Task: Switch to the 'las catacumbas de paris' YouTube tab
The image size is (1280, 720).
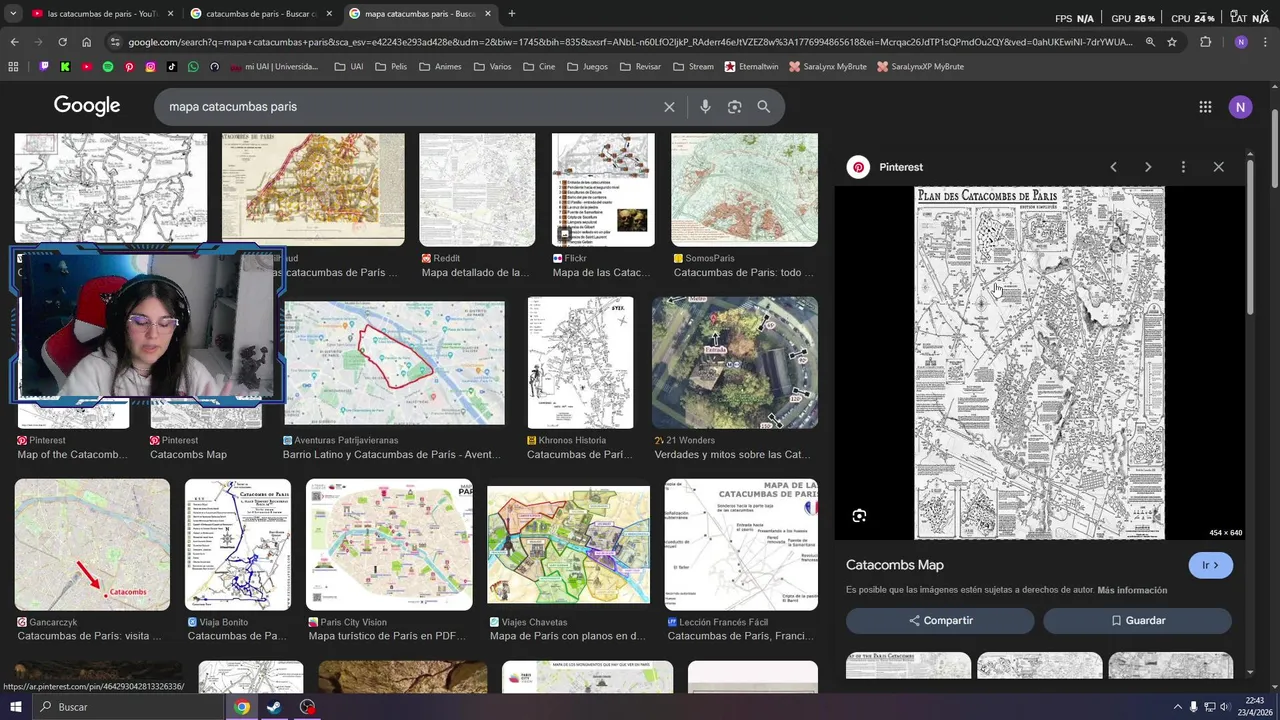Action: [x=103, y=14]
